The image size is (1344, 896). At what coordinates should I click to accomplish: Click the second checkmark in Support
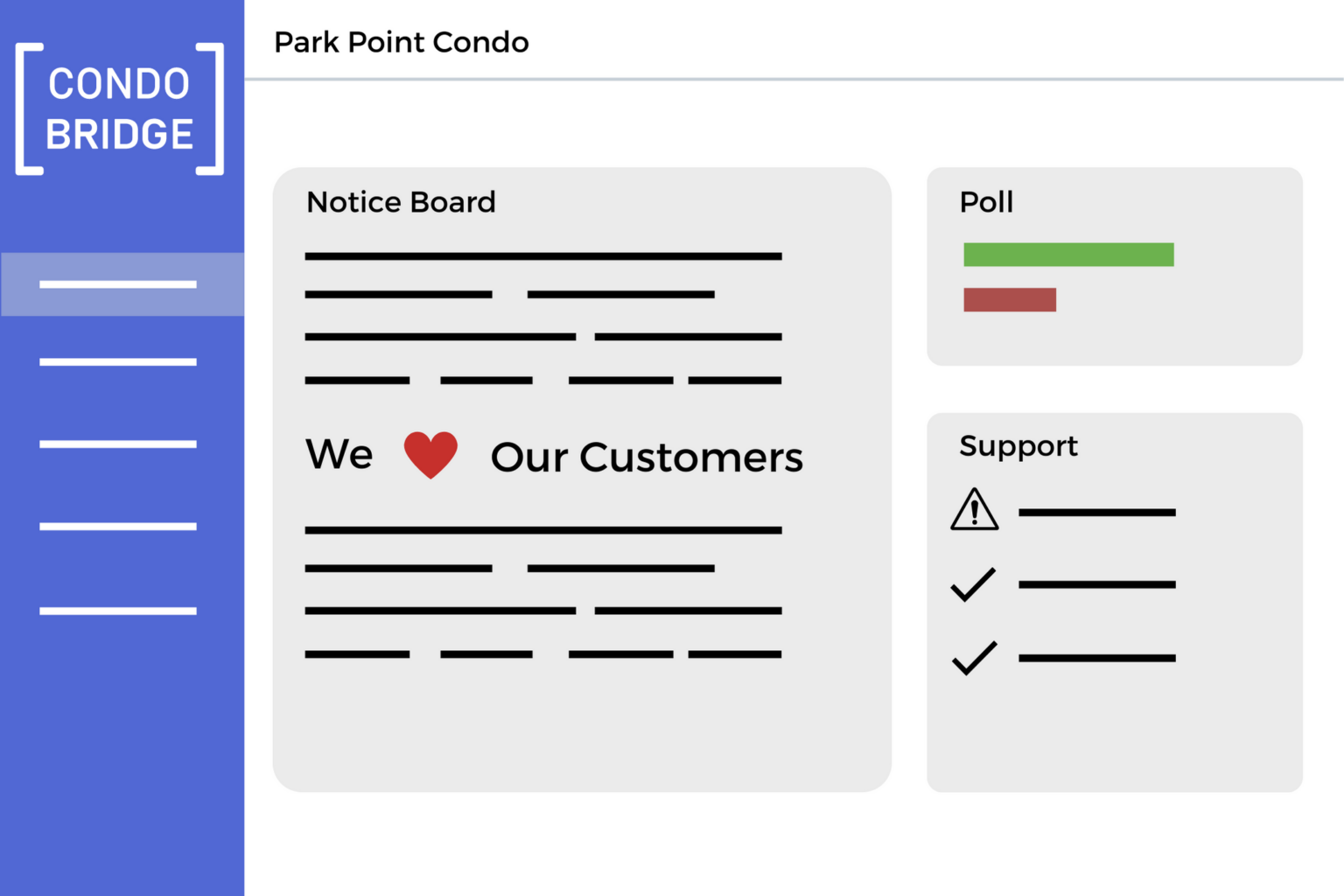[x=974, y=658]
